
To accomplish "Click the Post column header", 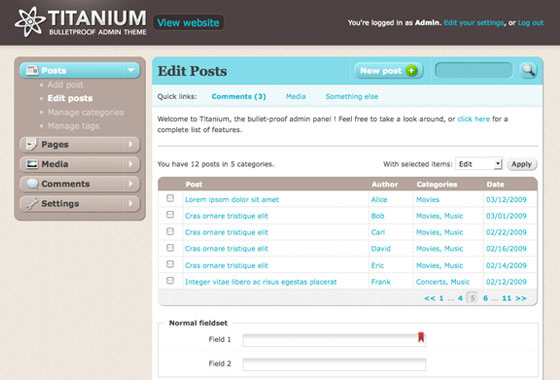I will point(194,184).
